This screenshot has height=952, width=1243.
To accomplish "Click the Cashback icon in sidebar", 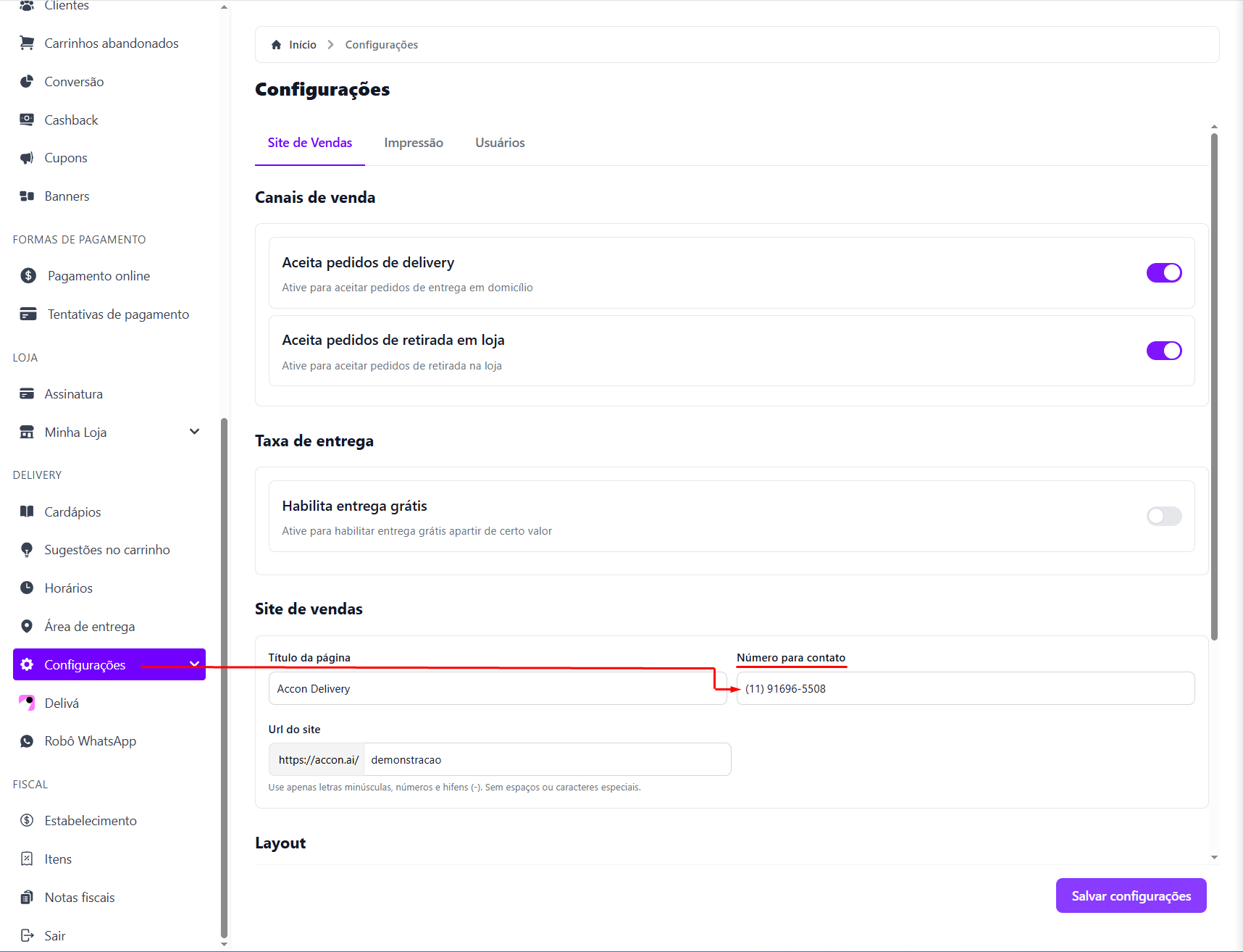I will 27,120.
